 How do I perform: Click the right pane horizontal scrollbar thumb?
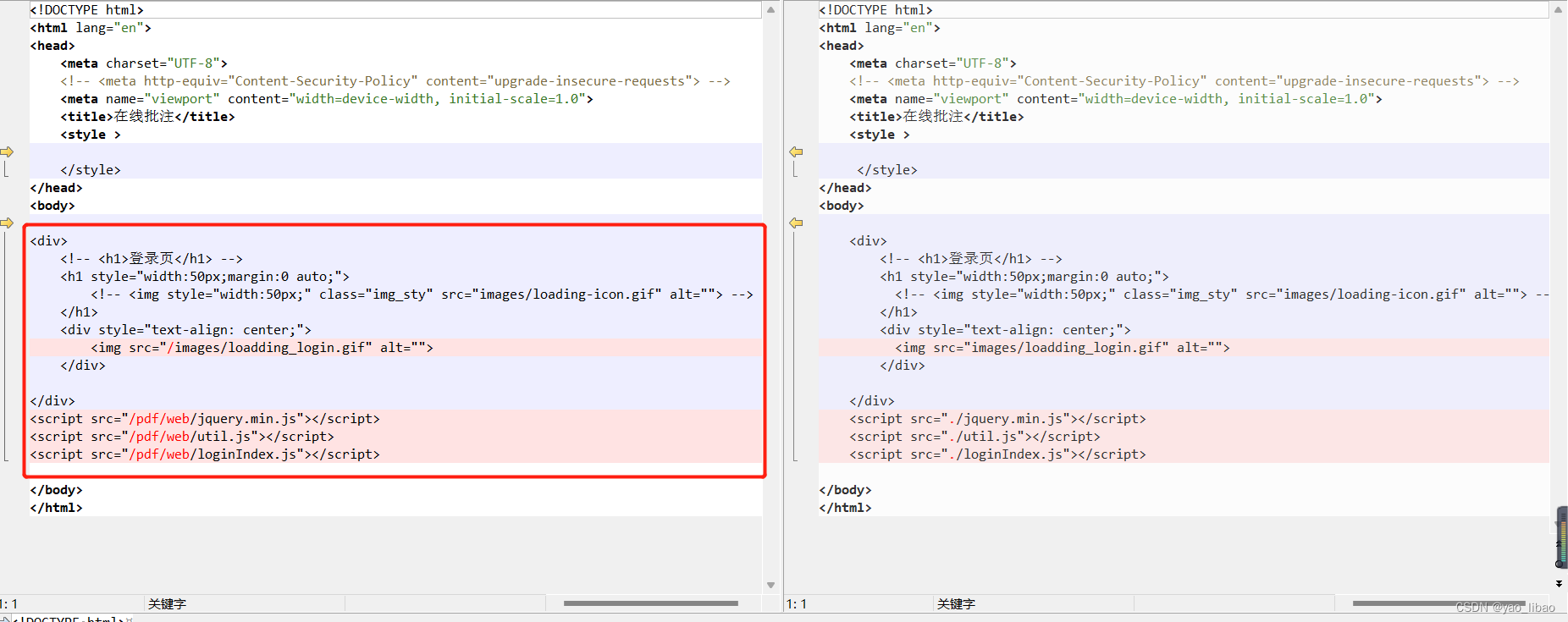coord(1439,603)
